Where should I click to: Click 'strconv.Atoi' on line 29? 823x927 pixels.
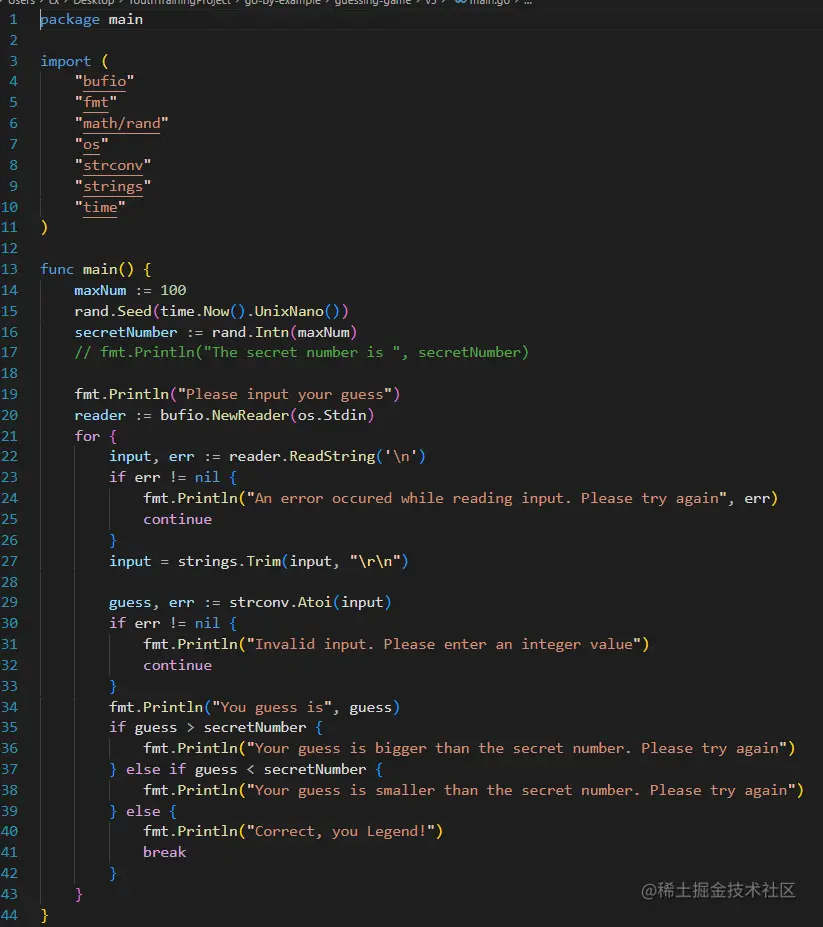[x=280, y=602]
